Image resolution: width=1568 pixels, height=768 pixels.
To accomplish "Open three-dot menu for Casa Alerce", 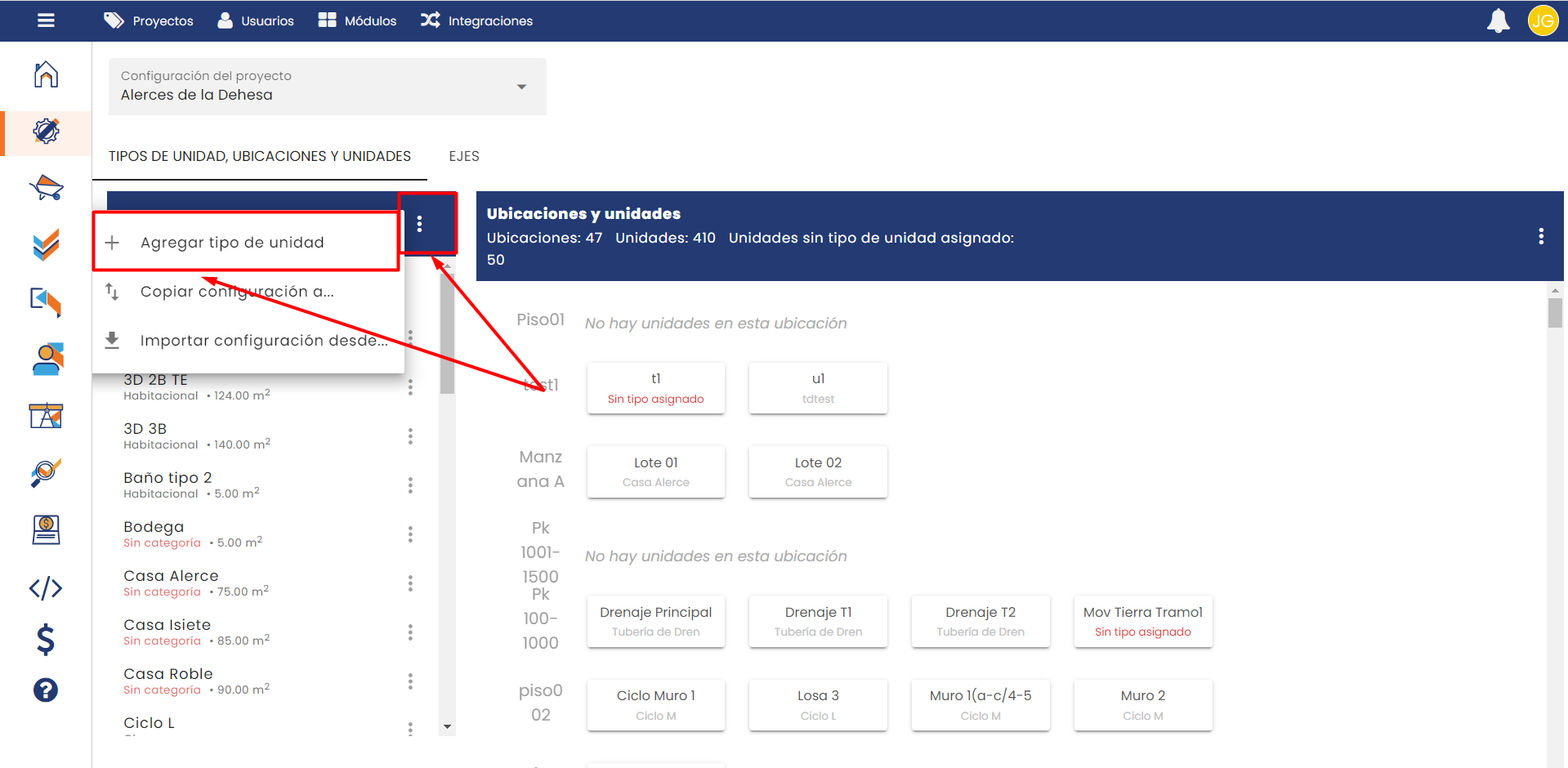I will point(410,583).
